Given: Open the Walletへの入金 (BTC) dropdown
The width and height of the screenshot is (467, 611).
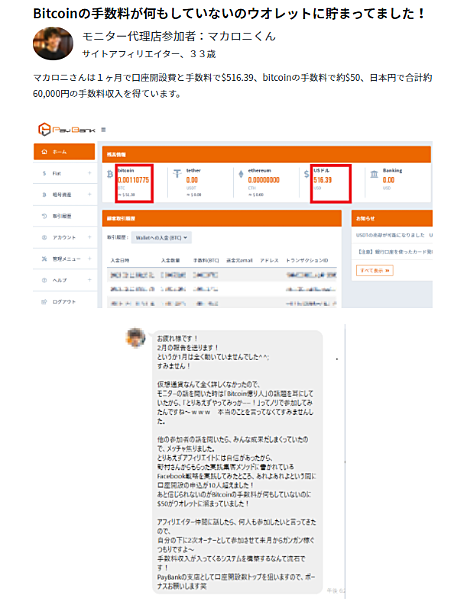Looking at the screenshot, I should [x=161, y=237].
